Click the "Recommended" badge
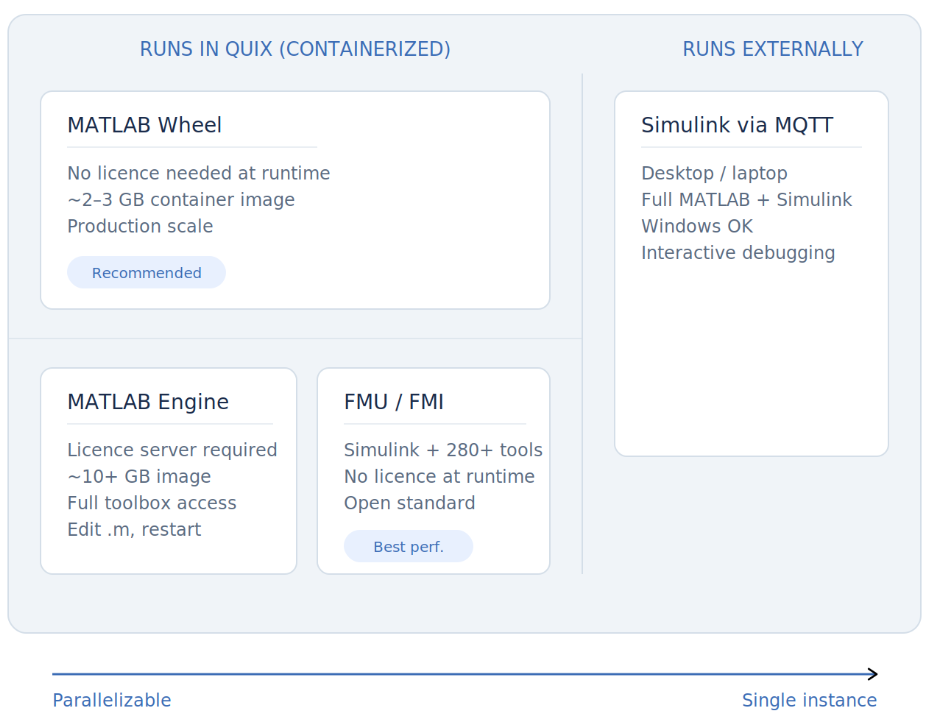The width and height of the screenshot is (938, 721). pos(147,273)
